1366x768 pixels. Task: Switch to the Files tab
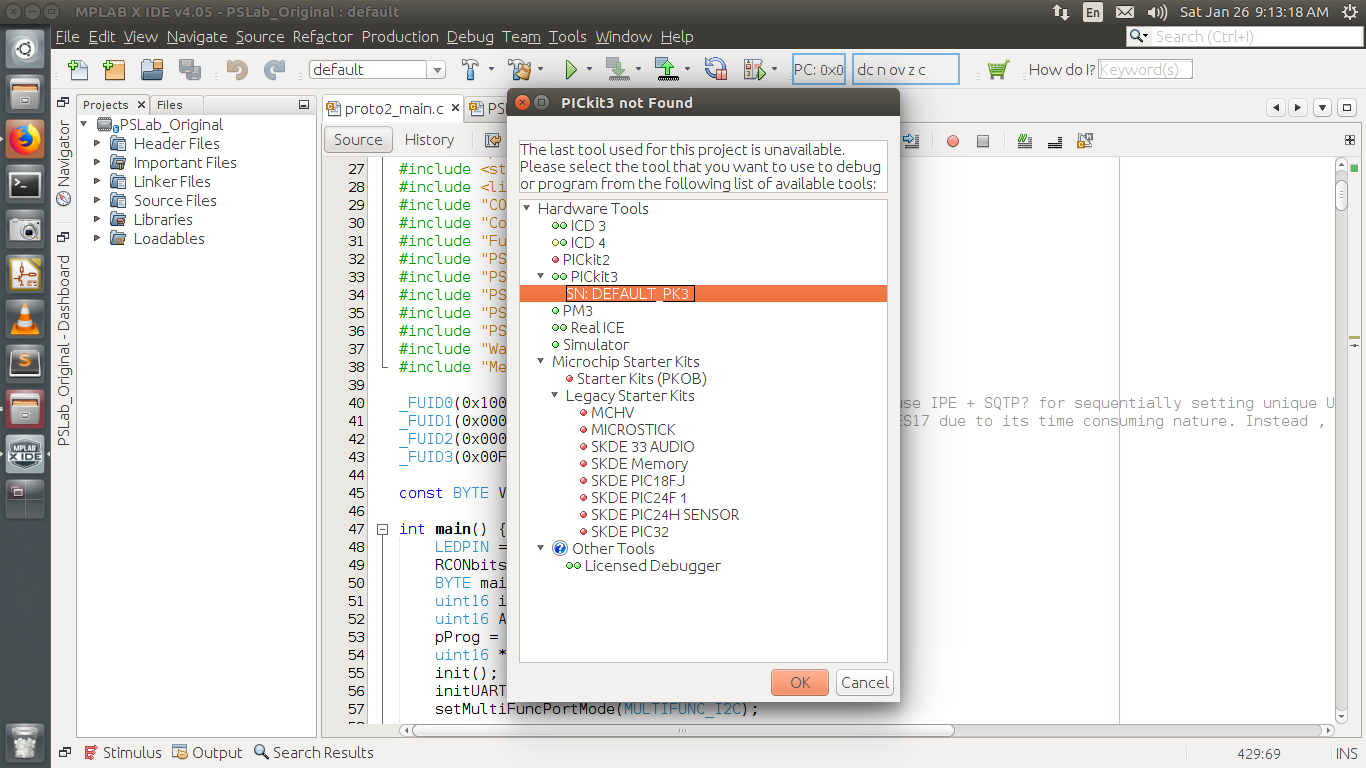click(x=170, y=104)
